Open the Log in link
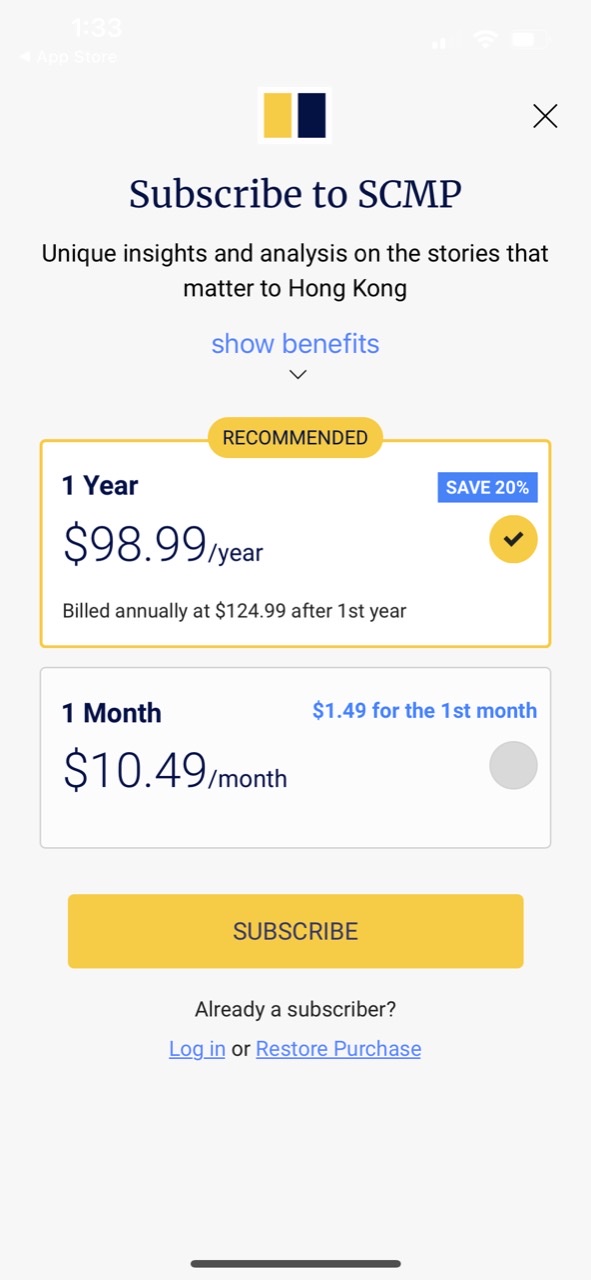 click(x=197, y=1049)
